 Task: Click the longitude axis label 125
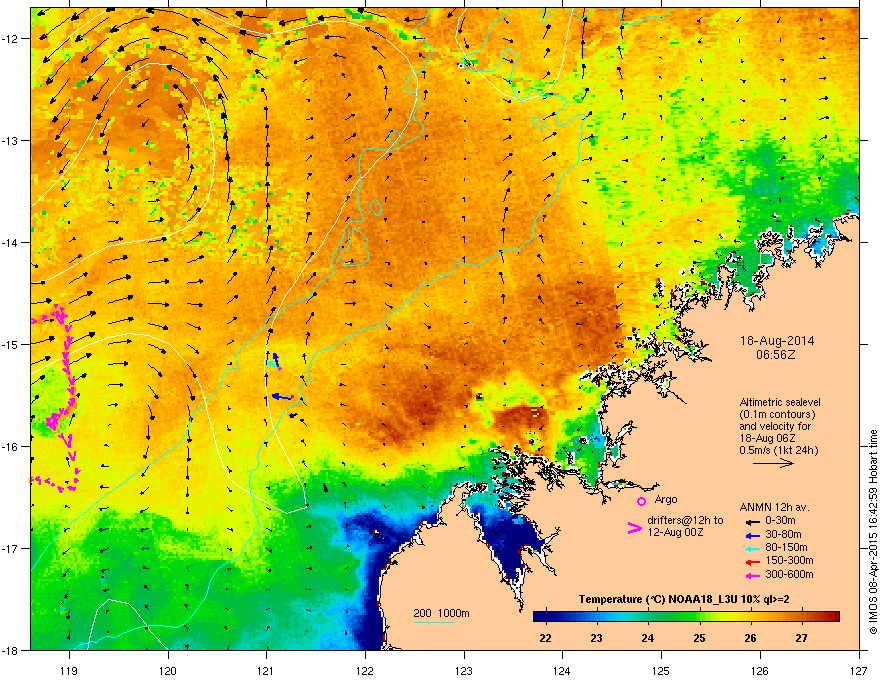(661, 670)
